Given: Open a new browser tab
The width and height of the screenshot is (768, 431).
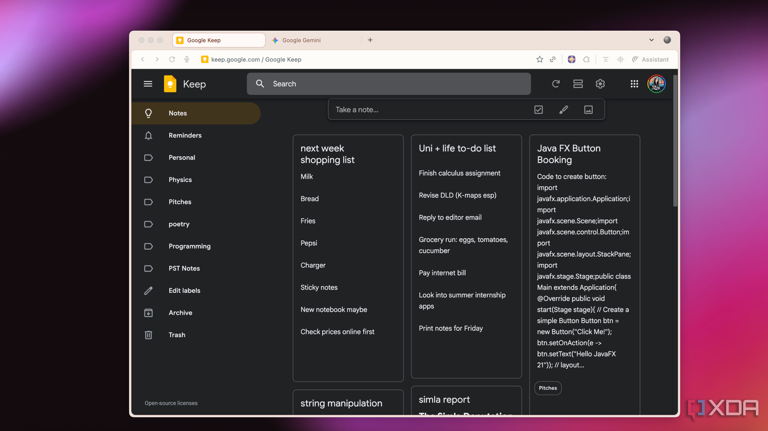Looking at the screenshot, I should coord(370,40).
